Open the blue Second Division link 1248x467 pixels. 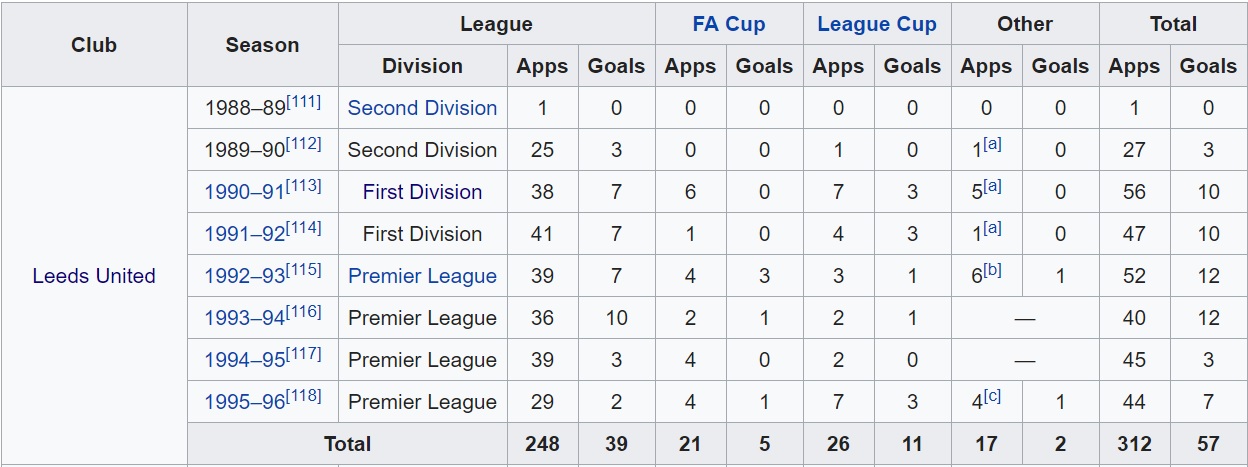click(422, 108)
